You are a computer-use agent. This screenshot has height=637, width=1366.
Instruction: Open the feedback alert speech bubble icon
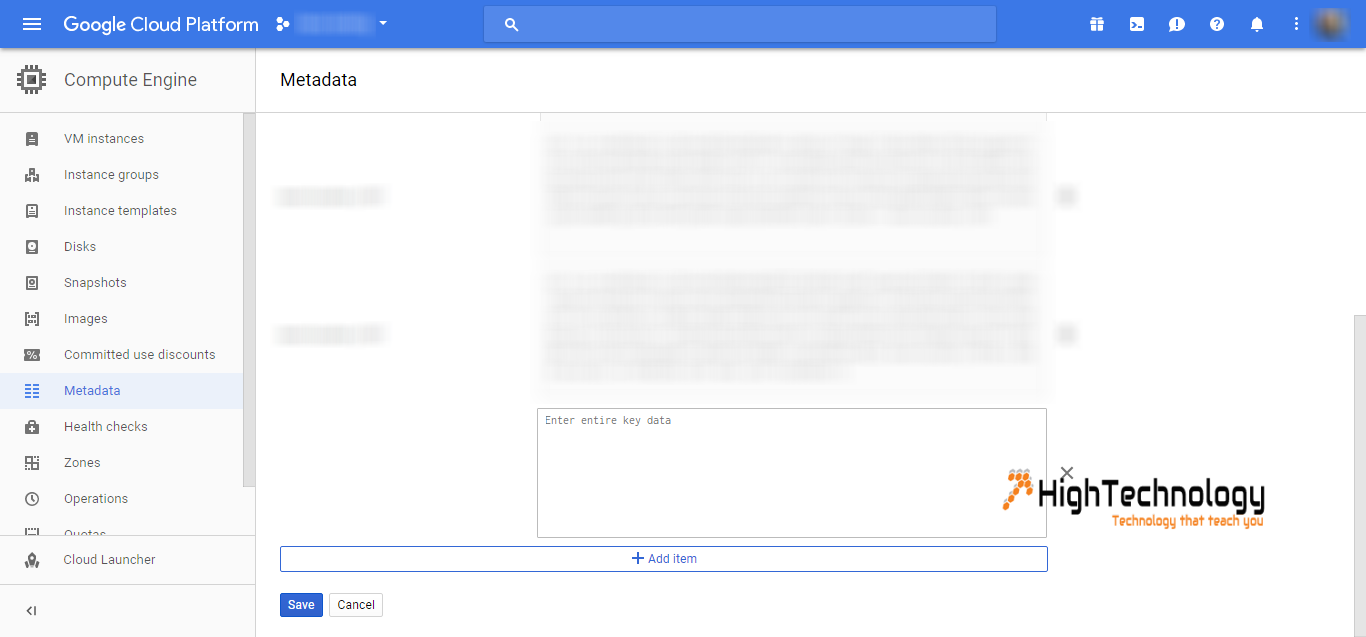point(1177,24)
